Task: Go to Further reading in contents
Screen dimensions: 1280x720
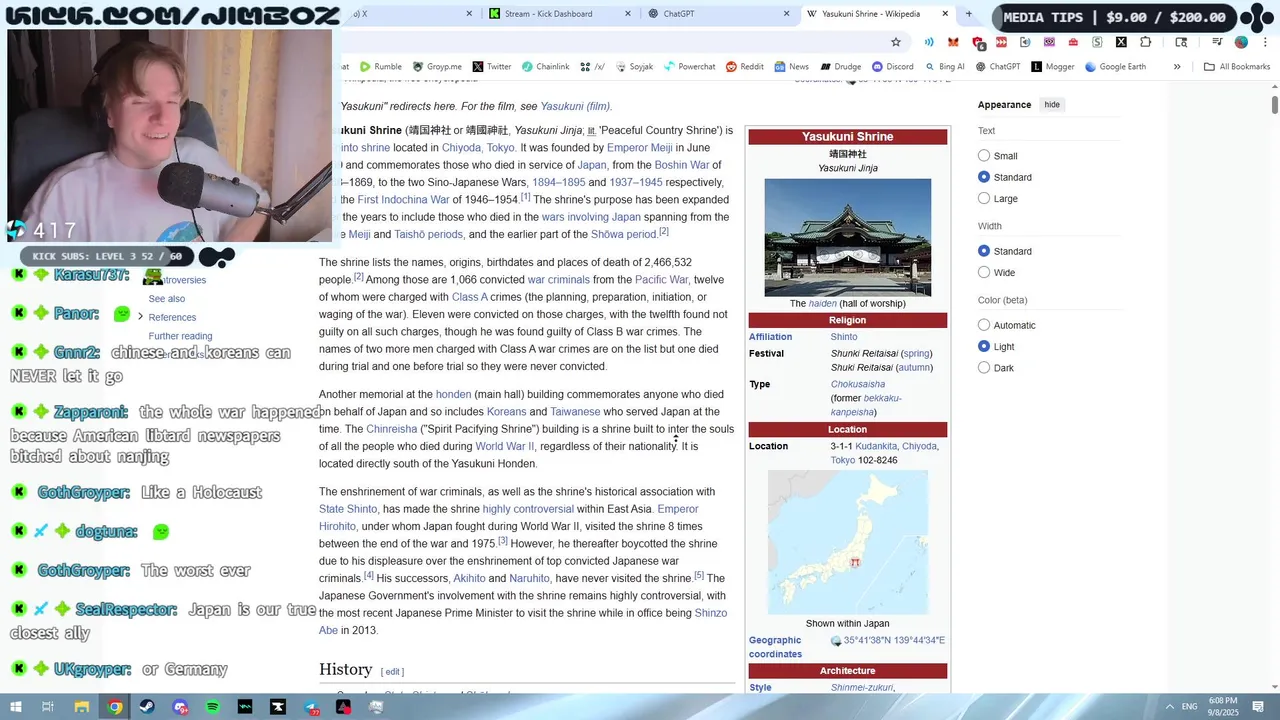Action: [180, 336]
